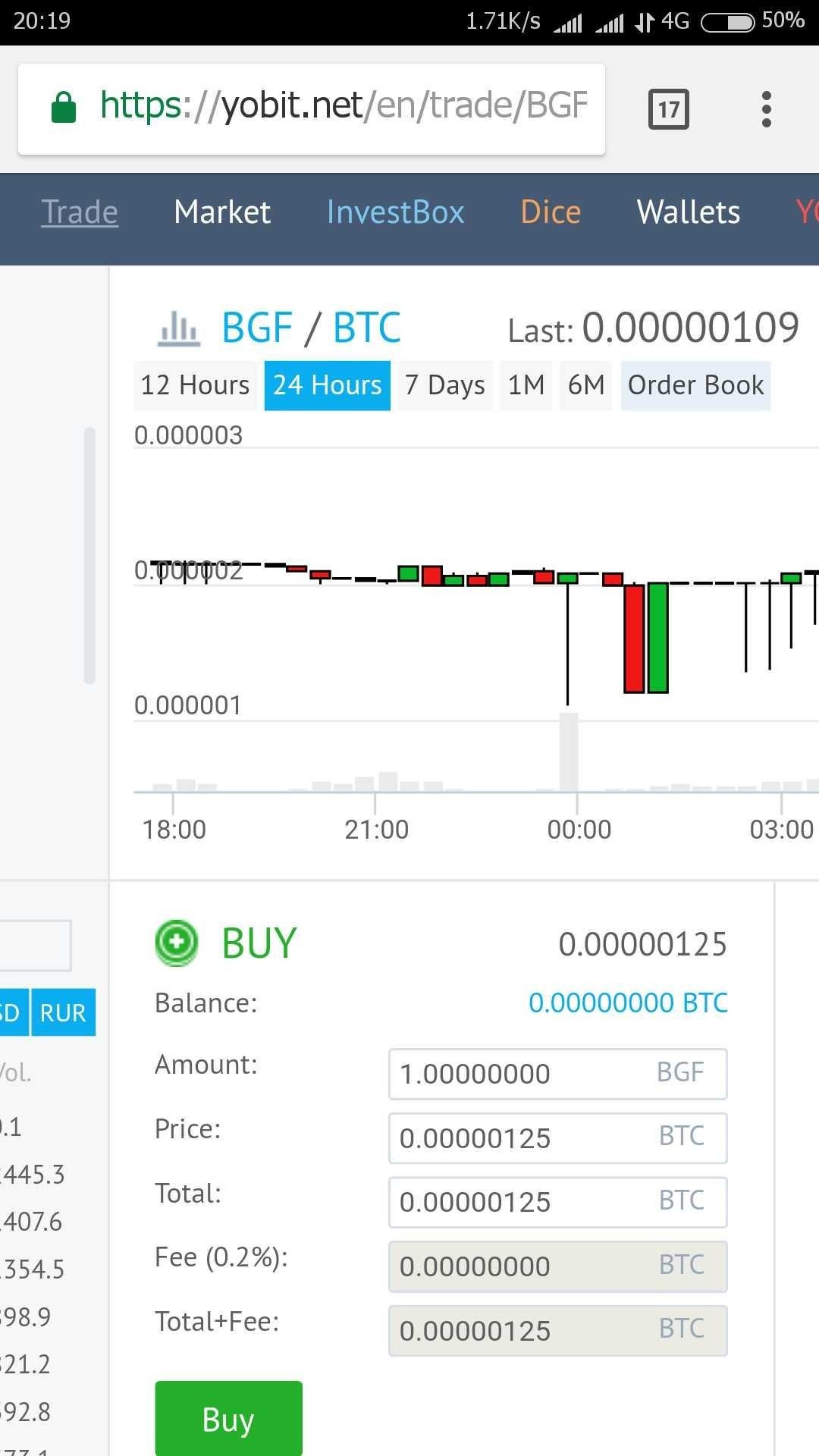Focus the Amount input field in BGF
The width and height of the screenshot is (819, 1456).
point(557,1074)
